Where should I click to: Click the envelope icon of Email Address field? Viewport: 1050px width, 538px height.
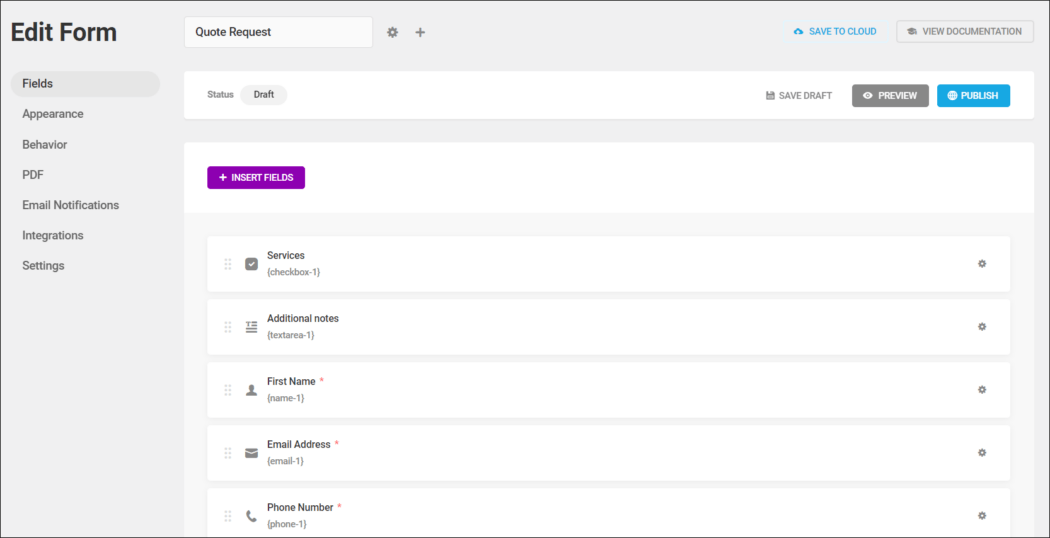tap(252, 453)
